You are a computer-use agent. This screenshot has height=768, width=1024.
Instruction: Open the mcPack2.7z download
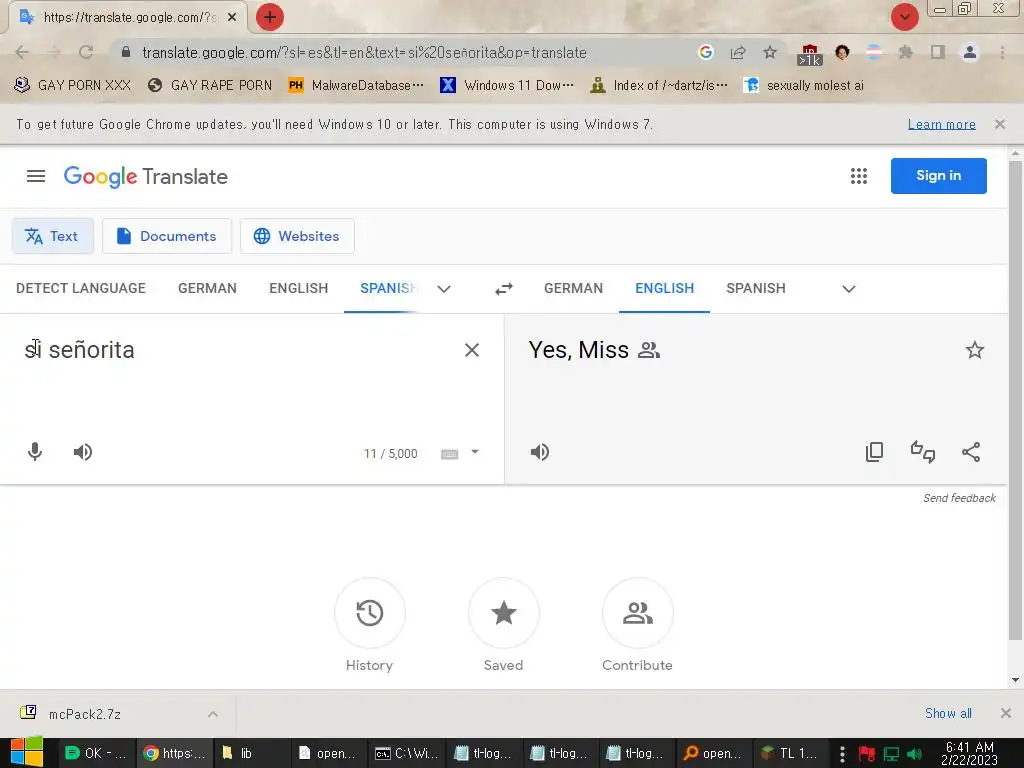coord(84,714)
